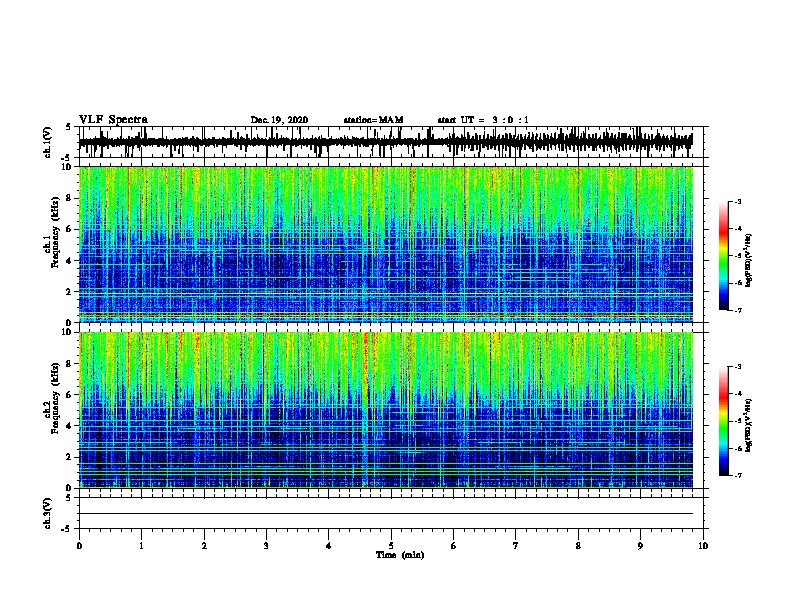Select the date 'Dec. 19, 2020'
Screen dimensions: 792x612
pos(279,120)
